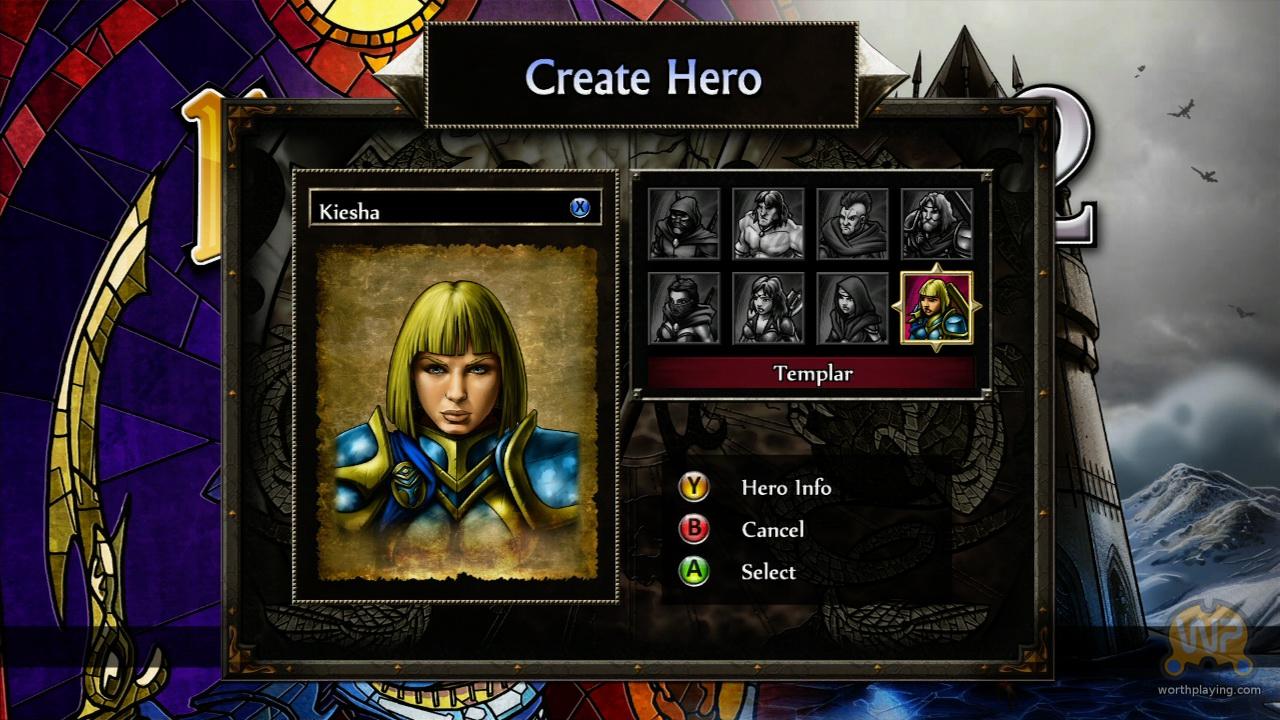The image size is (1280, 720).
Task: Click the red B button icon
Action: tap(694, 529)
